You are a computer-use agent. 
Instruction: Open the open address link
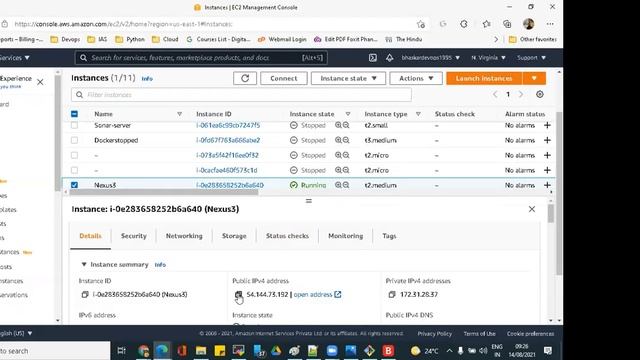(313, 294)
